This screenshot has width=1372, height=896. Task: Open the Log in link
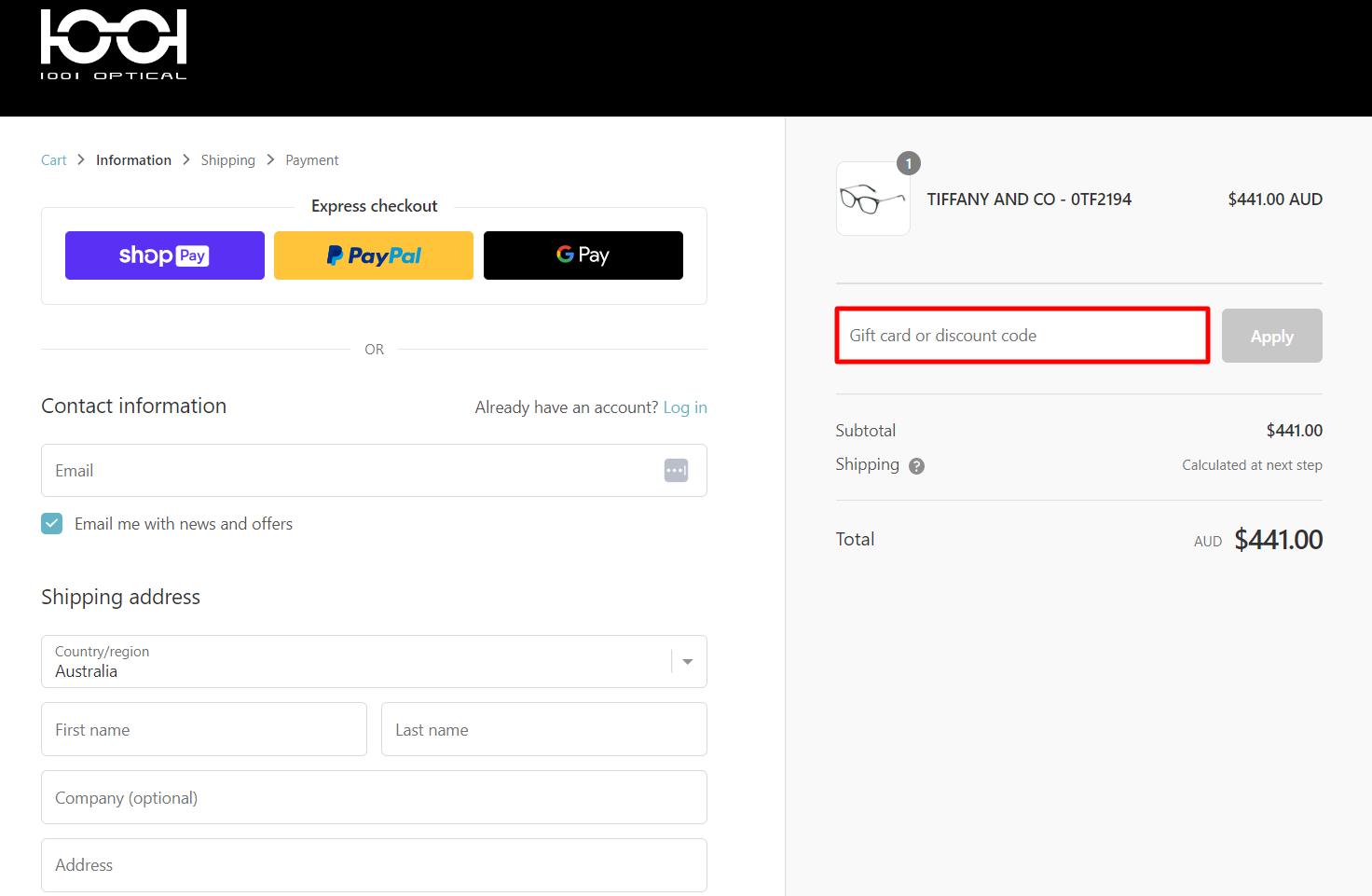pos(684,407)
